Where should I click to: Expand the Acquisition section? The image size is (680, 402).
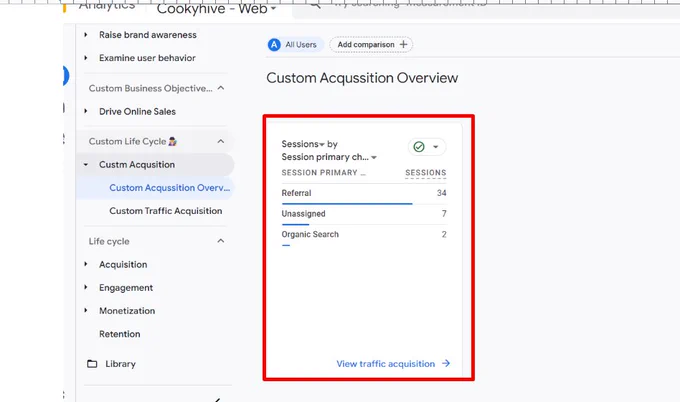coord(86,265)
